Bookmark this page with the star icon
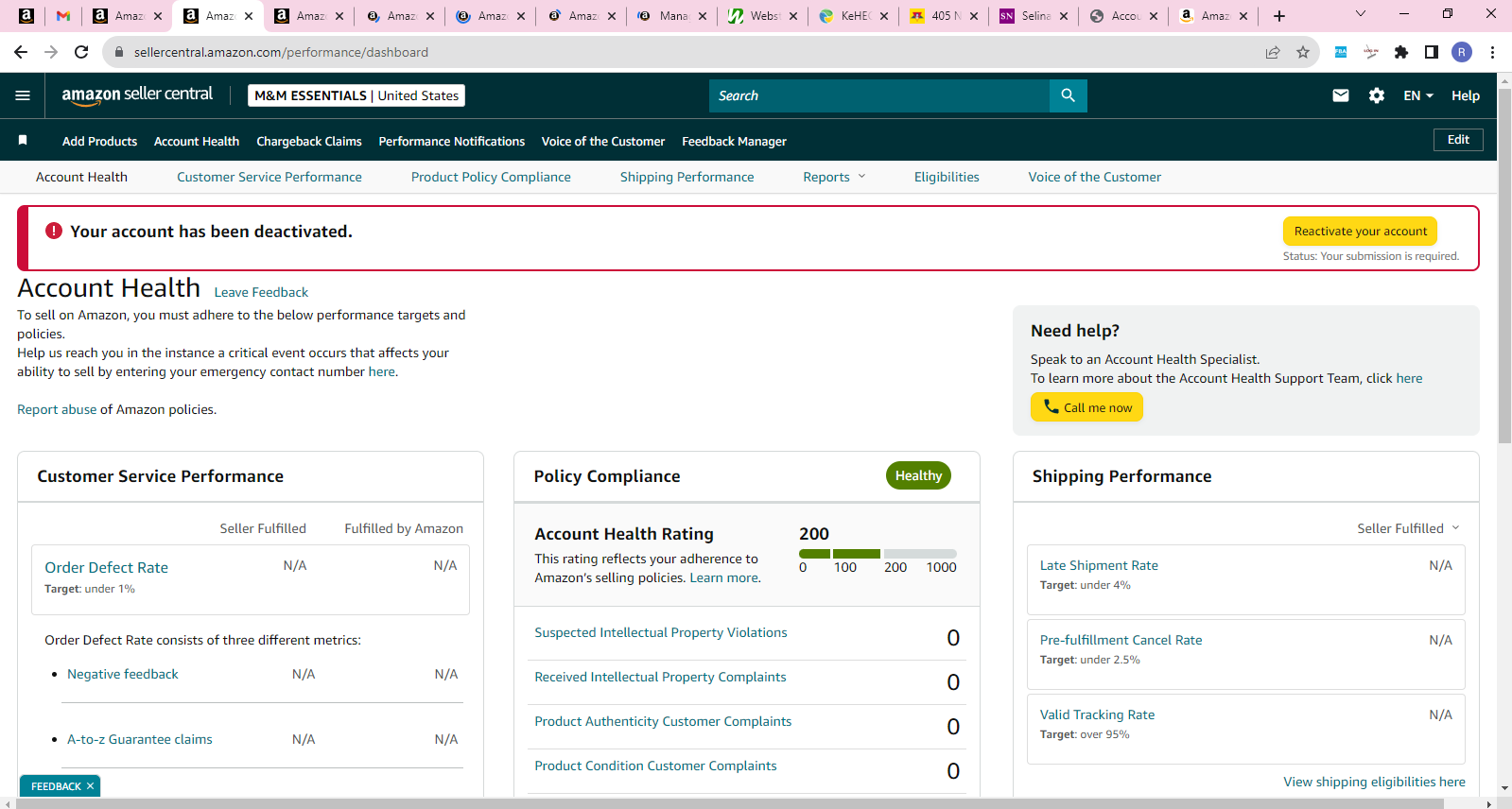Viewport: 1512px width, 809px height. pos(1303,52)
